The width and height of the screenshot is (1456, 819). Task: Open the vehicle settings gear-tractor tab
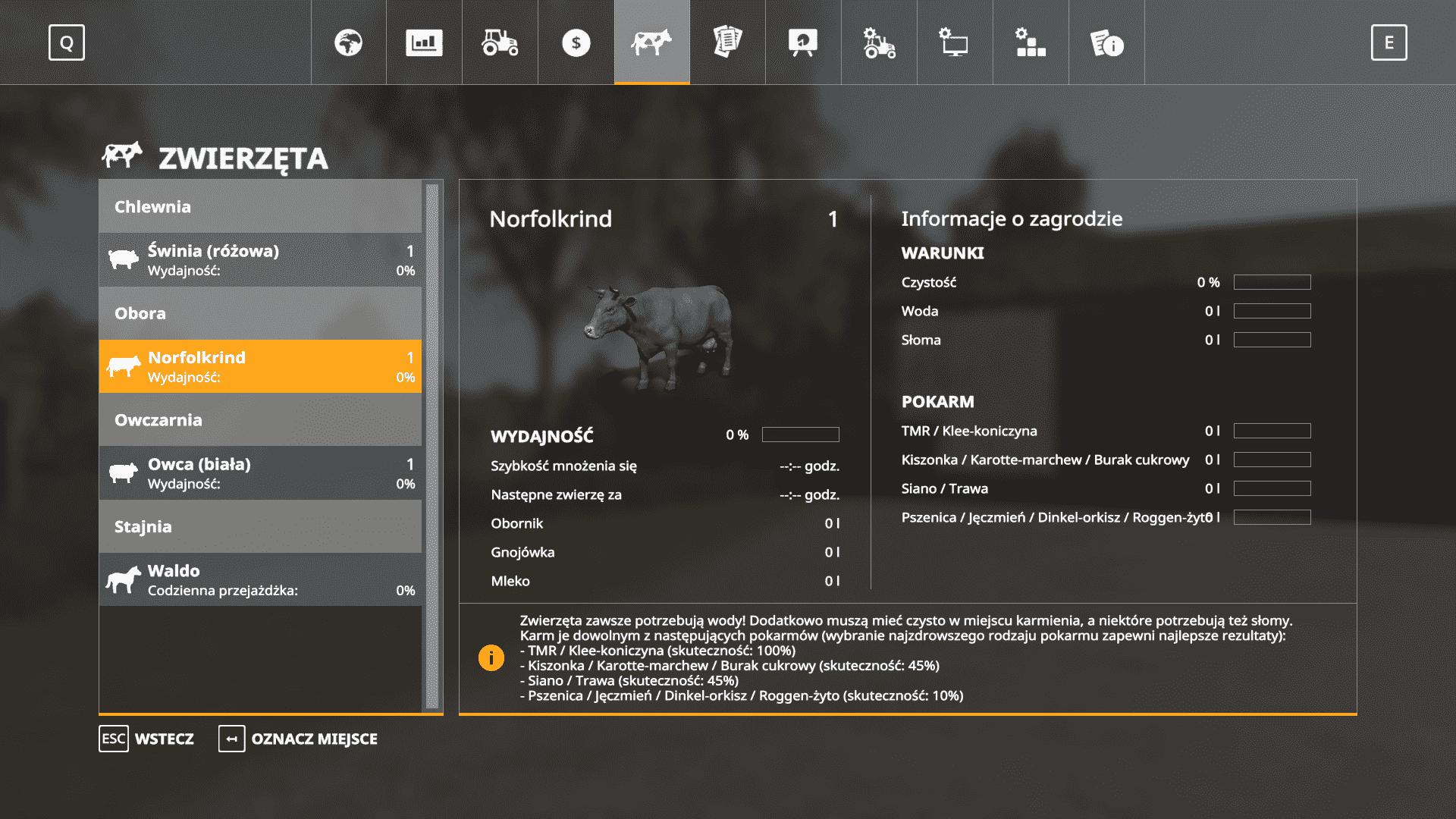[x=880, y=42]
